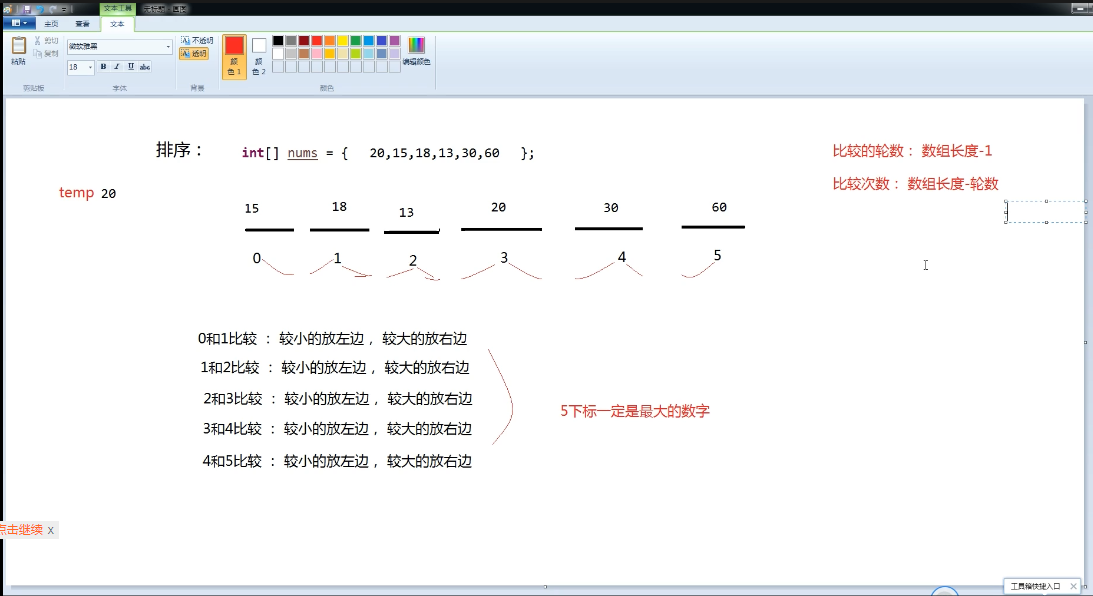The height and width of the screenshot is (596, 1093).
Task: Click the Text Tools (文本工具) contextual tab
Action: coord(117,8)
